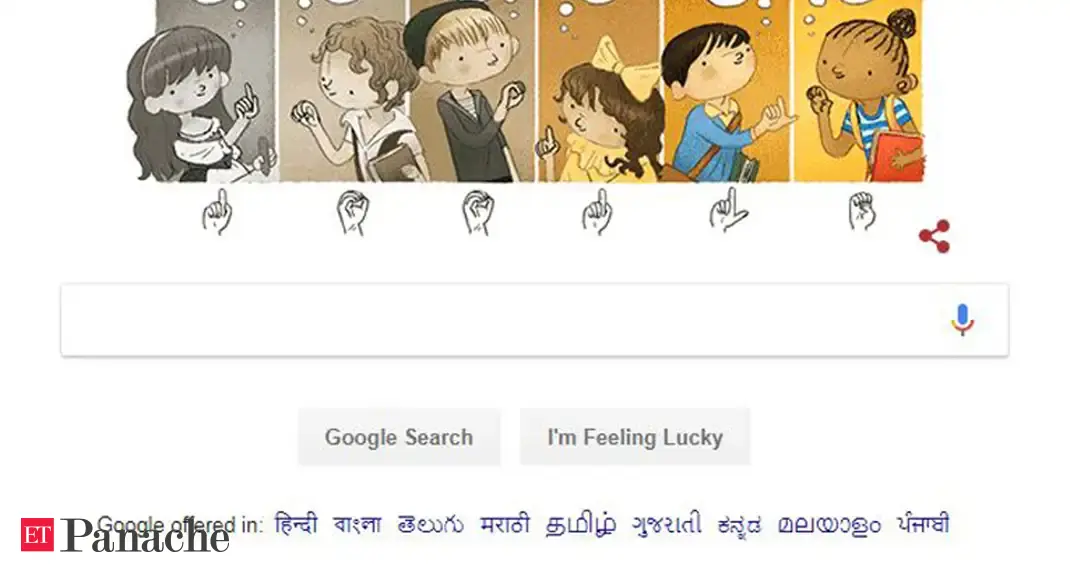This screenshot has width=1070, height=580.
Task: Click the first hand sign icon
Action: tap(217, 212)
